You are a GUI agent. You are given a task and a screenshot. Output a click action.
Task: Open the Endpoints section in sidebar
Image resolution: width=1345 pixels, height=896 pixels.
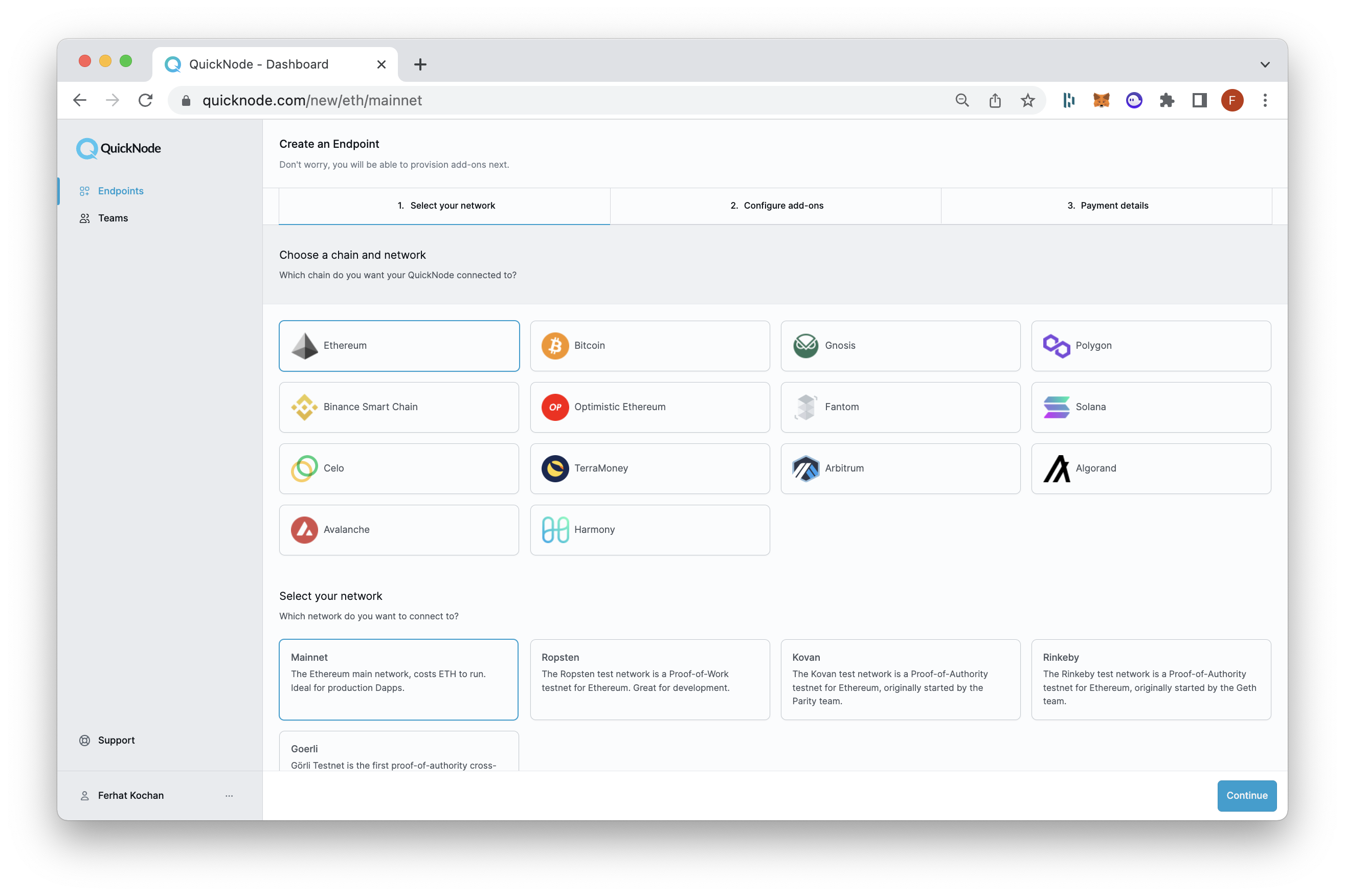tap(120, 191)
